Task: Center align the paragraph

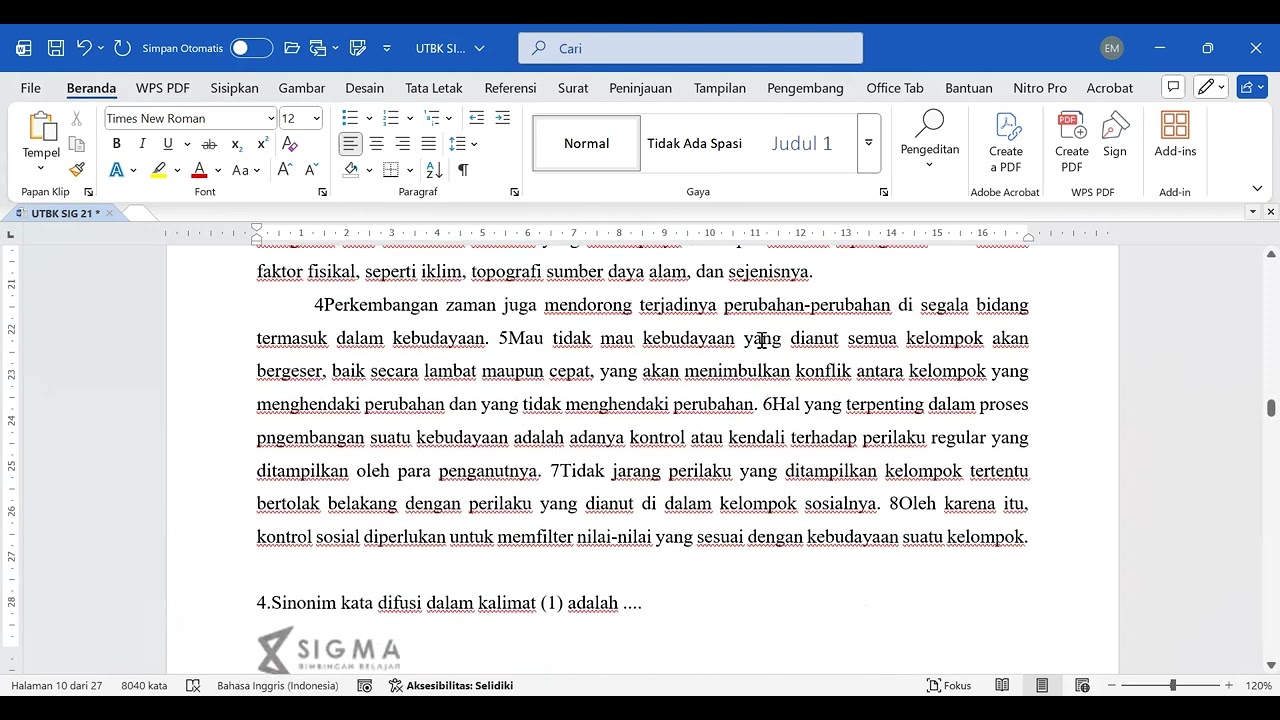Action: pyautogui.click(x=376, y=144)
